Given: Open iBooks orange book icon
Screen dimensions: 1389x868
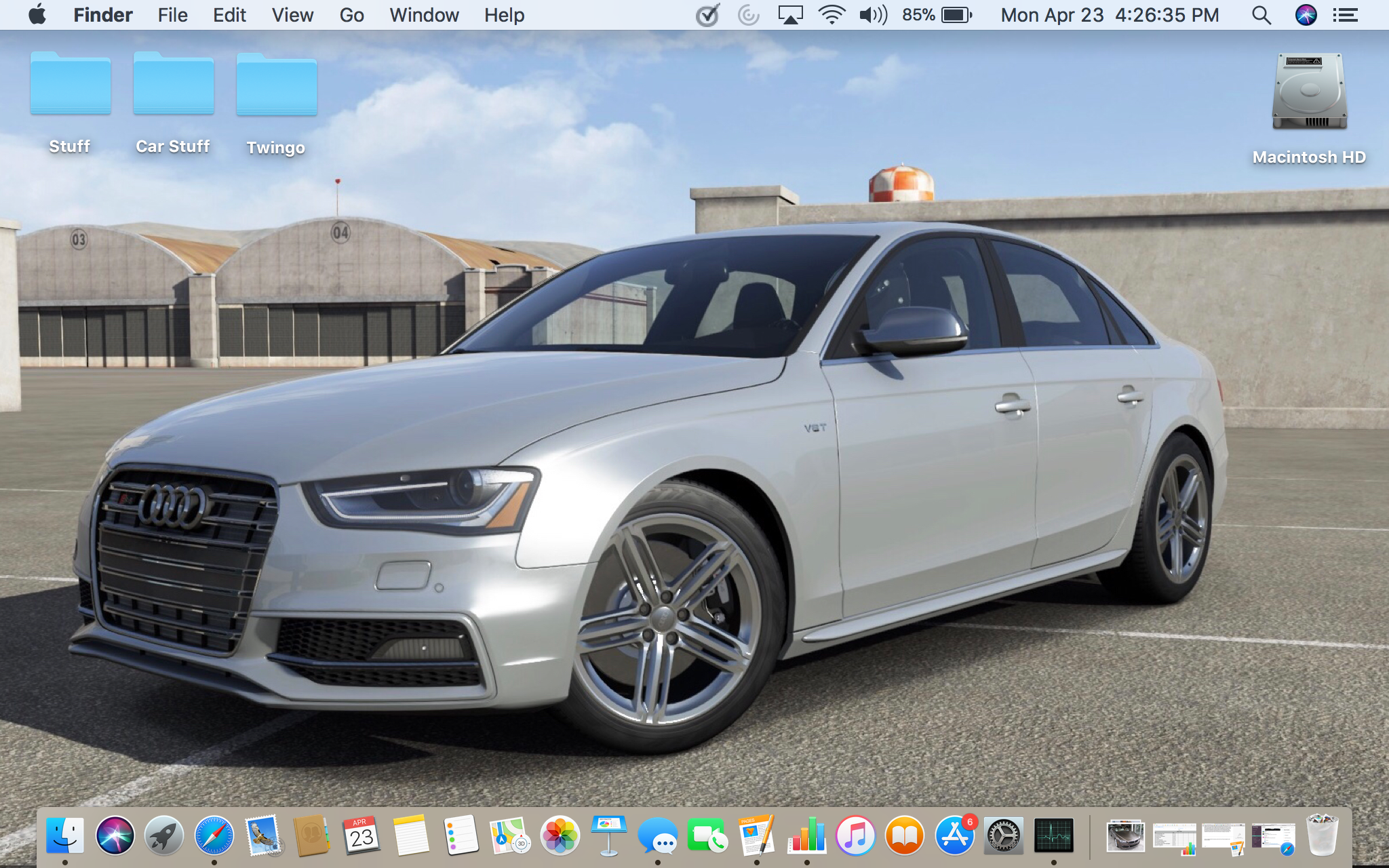Looking at the screenshot, I should point(905,835).
